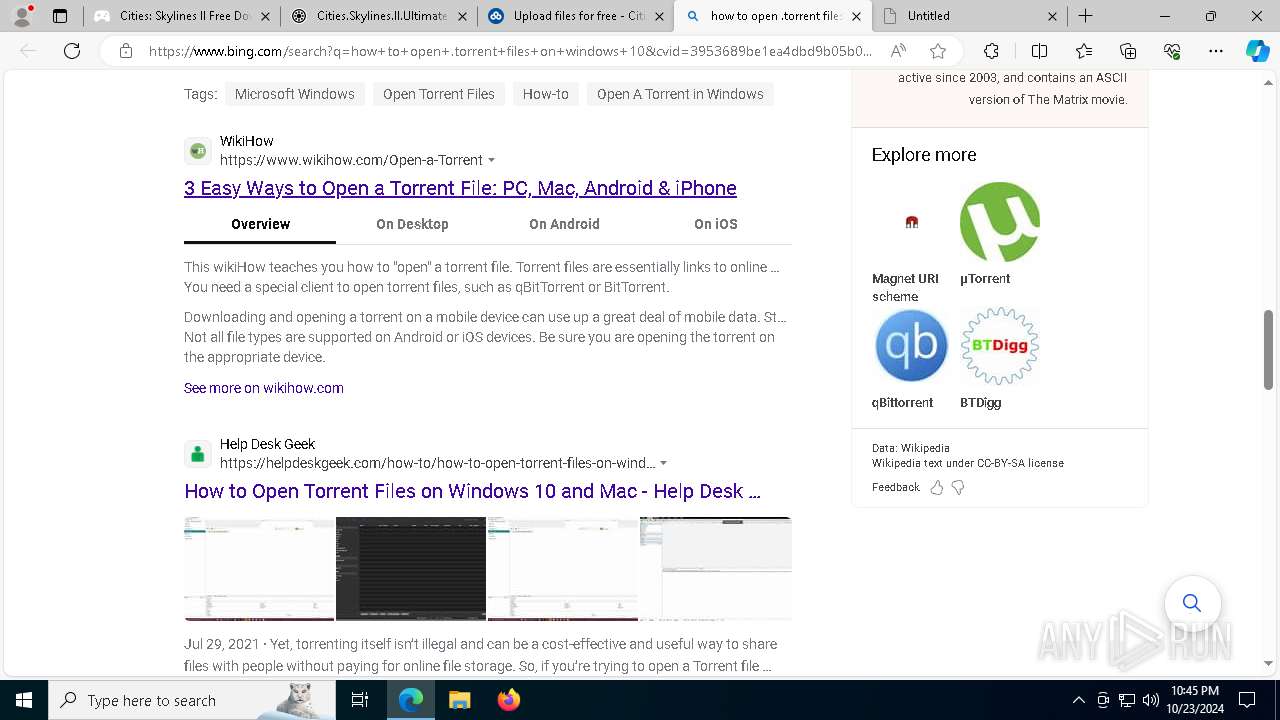Viewport: 1280px width, 720px height.
Task: Add page to favorites star icon
Action: point(937,51)
